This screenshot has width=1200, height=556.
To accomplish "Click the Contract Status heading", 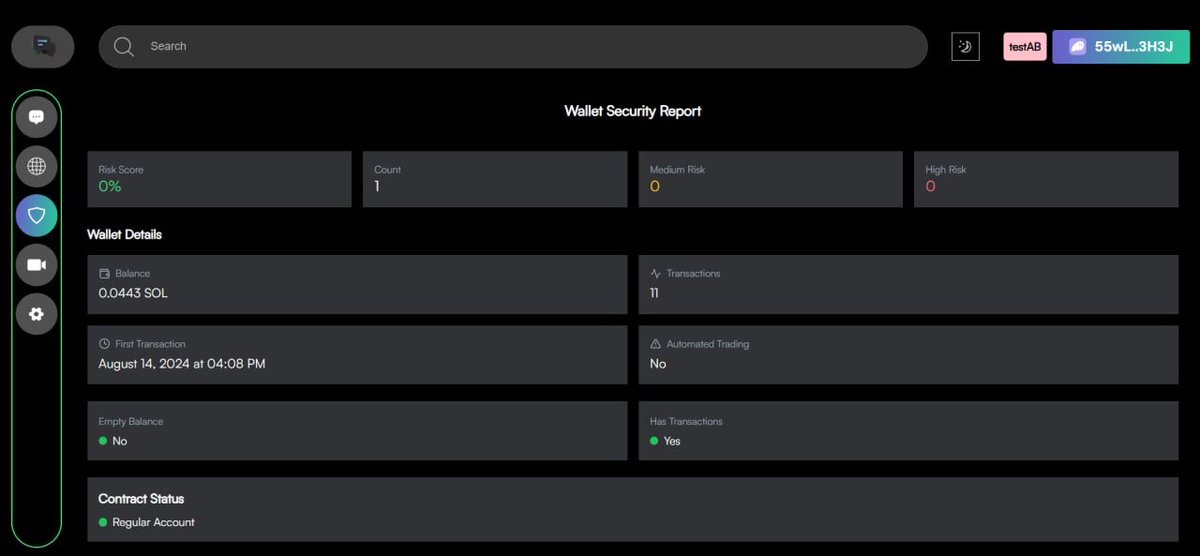I will click(141, 499).
